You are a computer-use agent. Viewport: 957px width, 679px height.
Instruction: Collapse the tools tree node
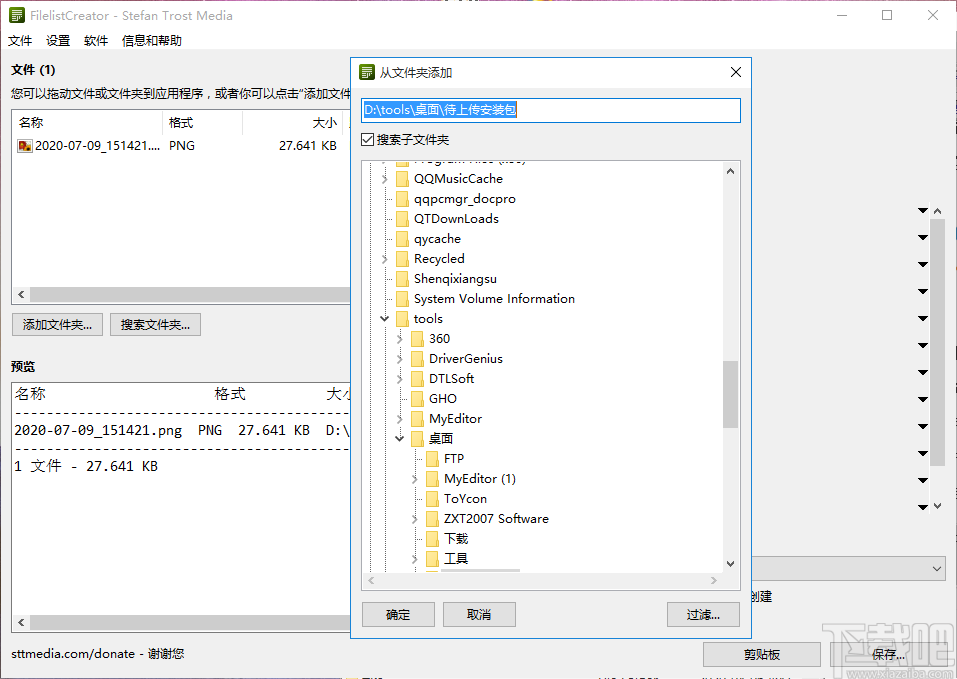point(384,318)
